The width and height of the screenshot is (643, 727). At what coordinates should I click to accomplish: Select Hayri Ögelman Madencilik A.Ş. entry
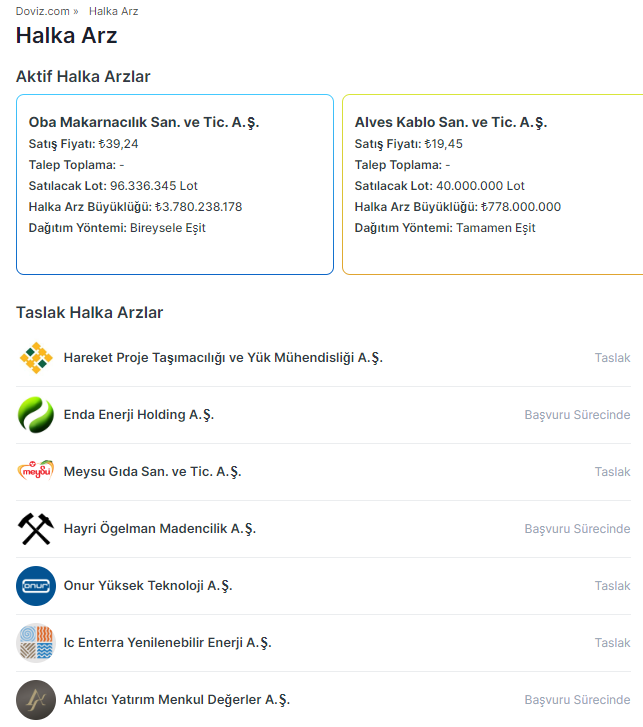point(160,529)
